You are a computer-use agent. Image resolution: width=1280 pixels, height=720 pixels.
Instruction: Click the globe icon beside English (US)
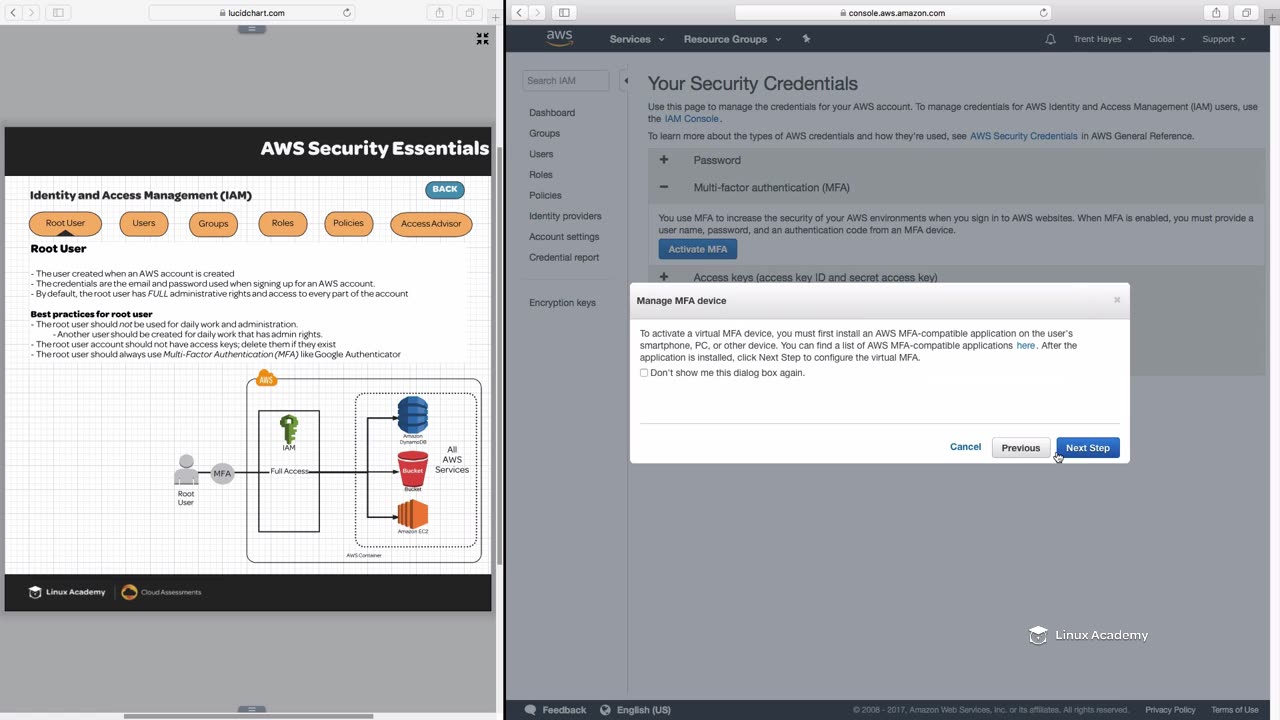coord(605,710)
